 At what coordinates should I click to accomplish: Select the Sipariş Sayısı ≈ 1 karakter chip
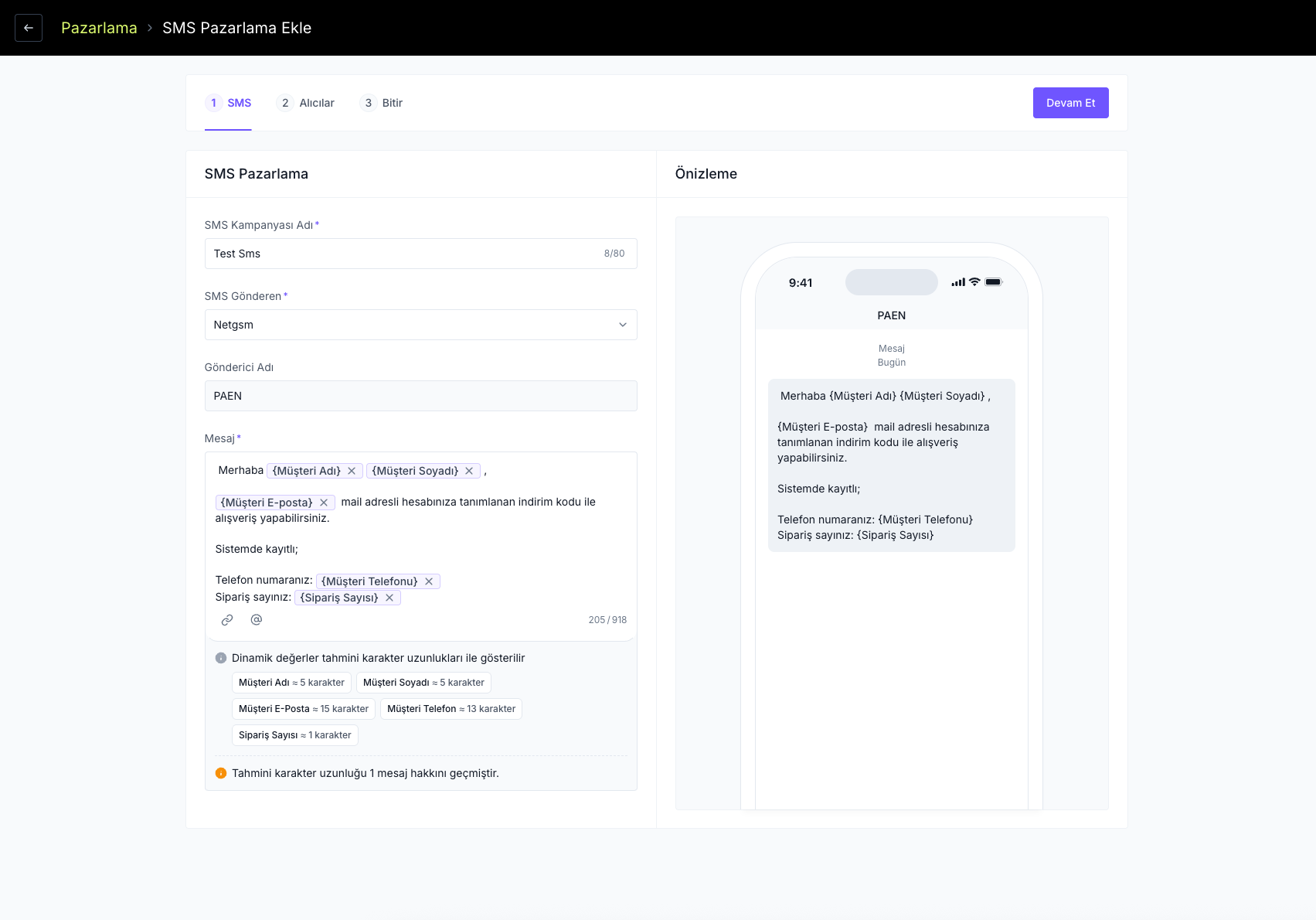tap(295, 735)
